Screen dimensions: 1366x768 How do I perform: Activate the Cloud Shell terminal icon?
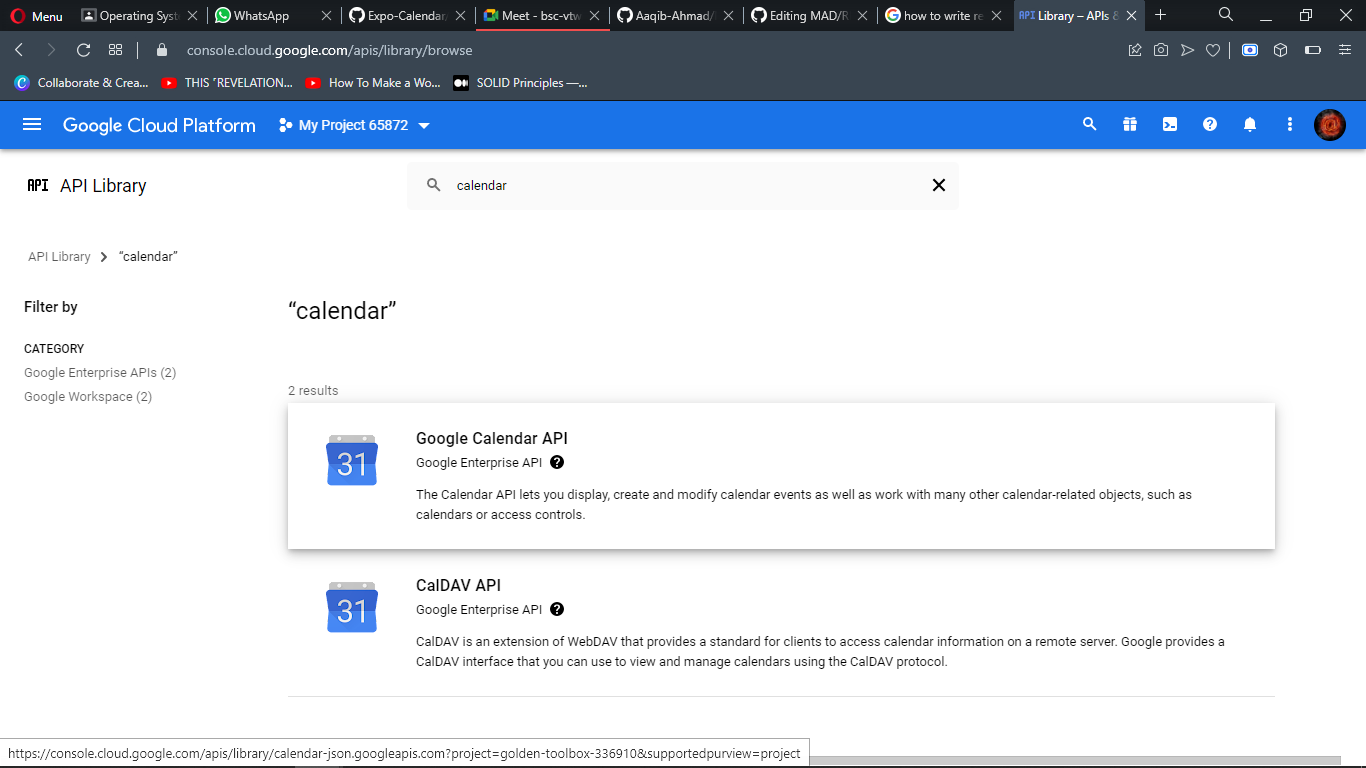pyautogui.click(x=1169, y=124)
